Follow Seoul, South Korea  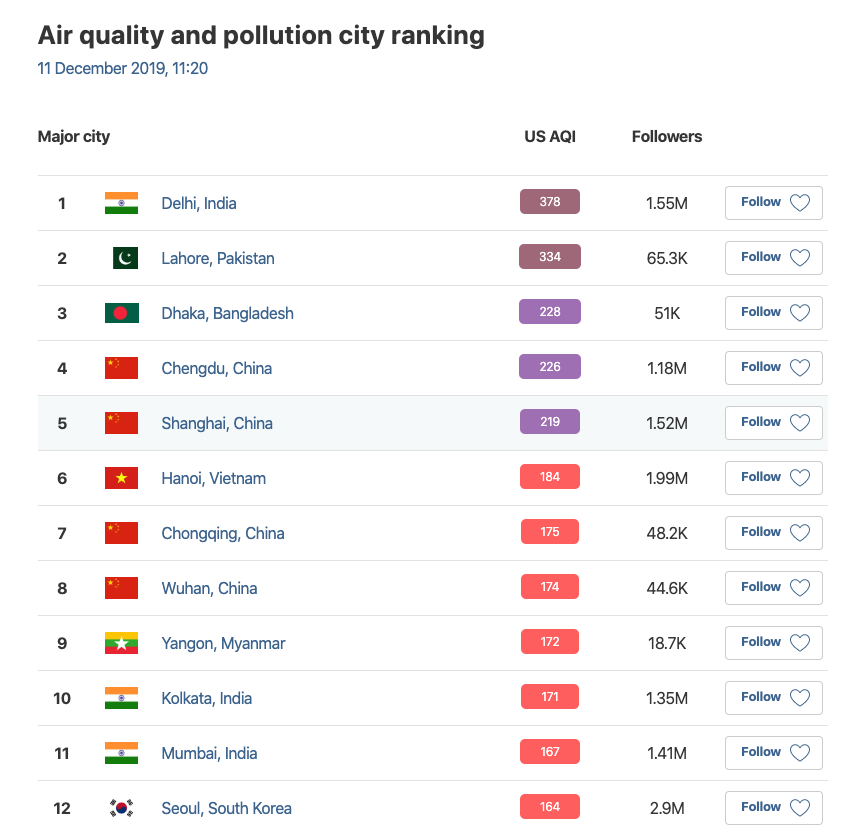click(773, 807)
